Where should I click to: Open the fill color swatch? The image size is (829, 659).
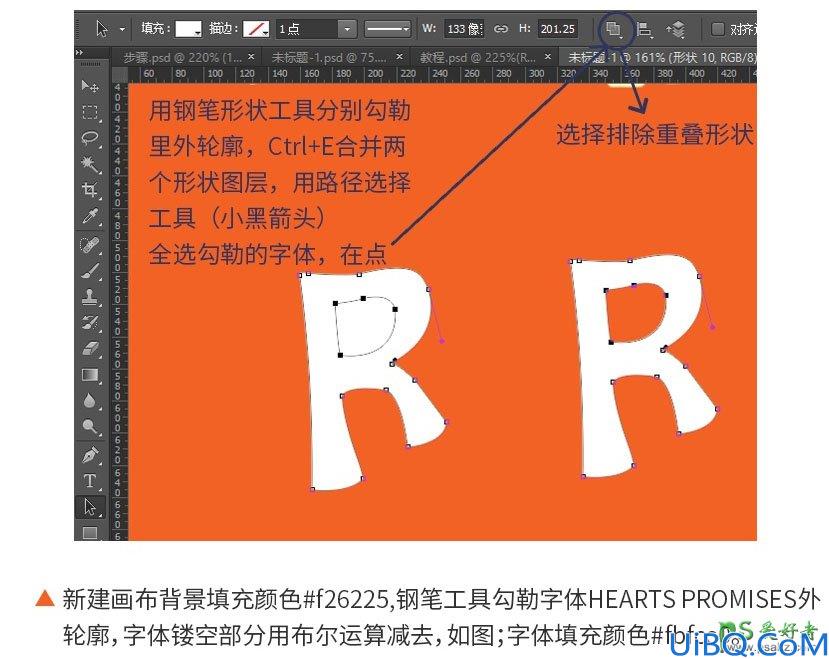(x=189, y=29)
